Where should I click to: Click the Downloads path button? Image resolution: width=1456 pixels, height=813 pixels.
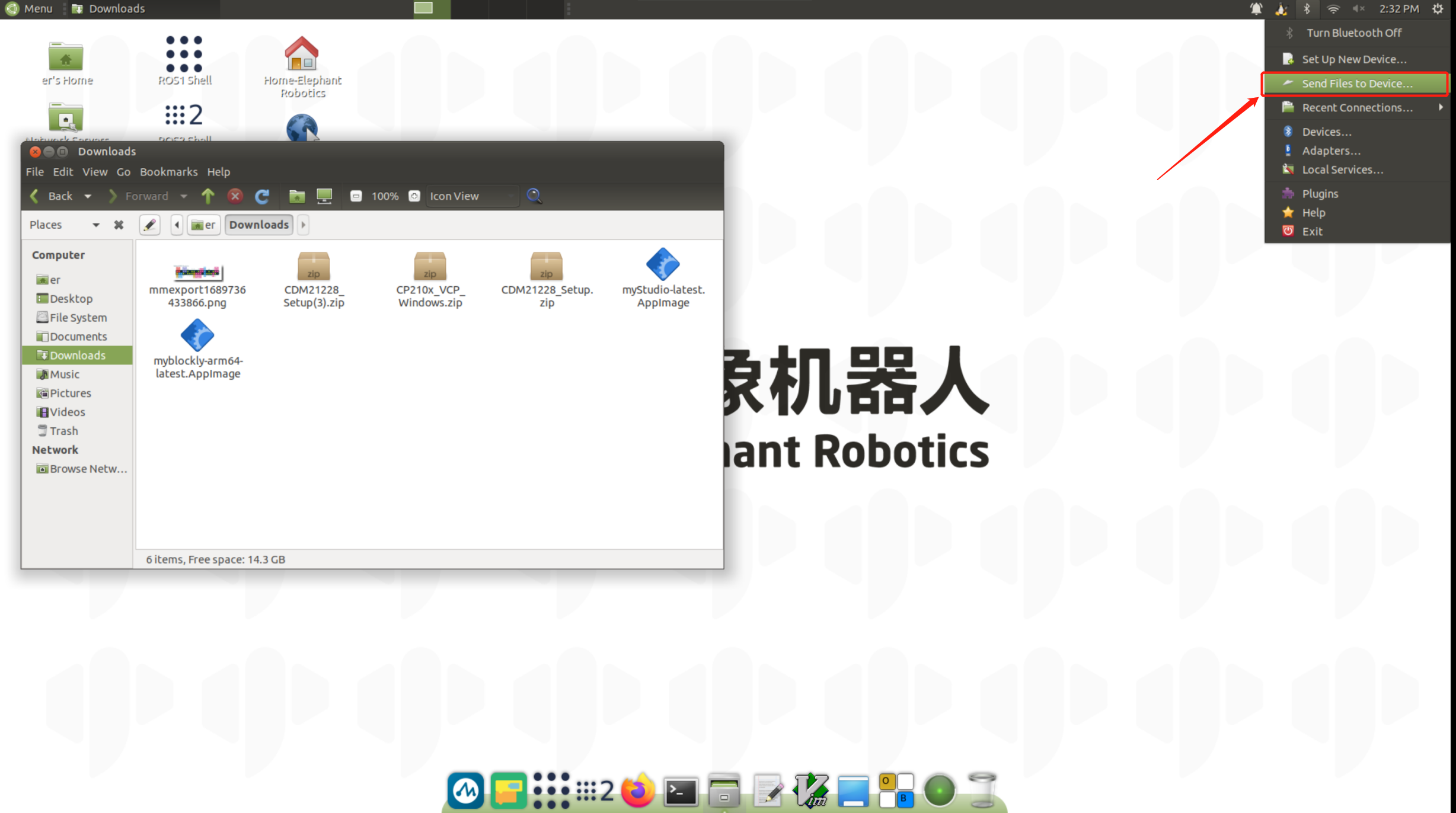259,225
